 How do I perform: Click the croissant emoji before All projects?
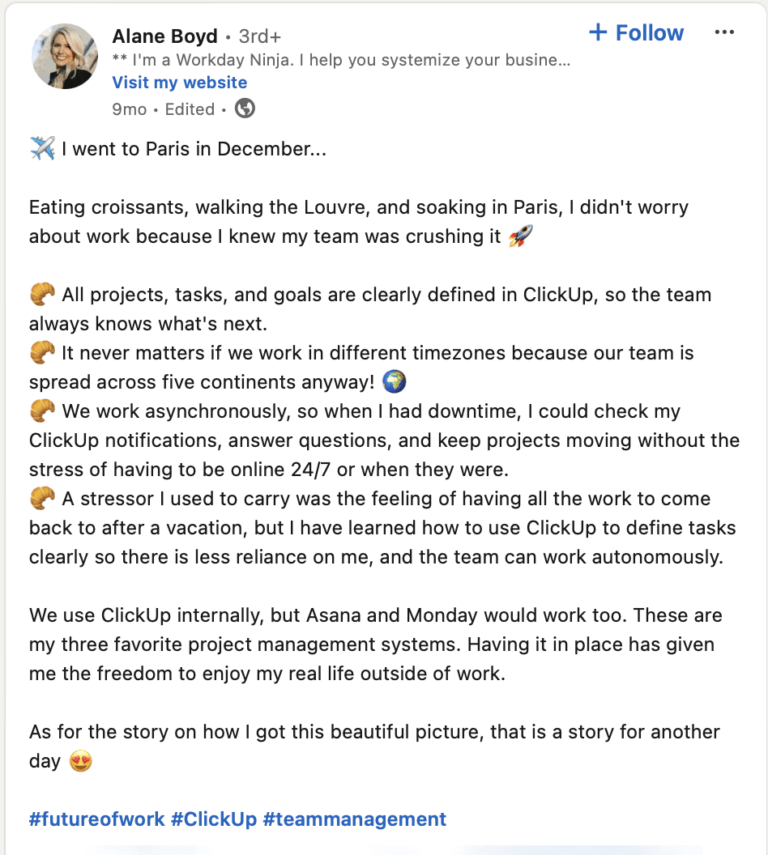(x=42, y=295)
